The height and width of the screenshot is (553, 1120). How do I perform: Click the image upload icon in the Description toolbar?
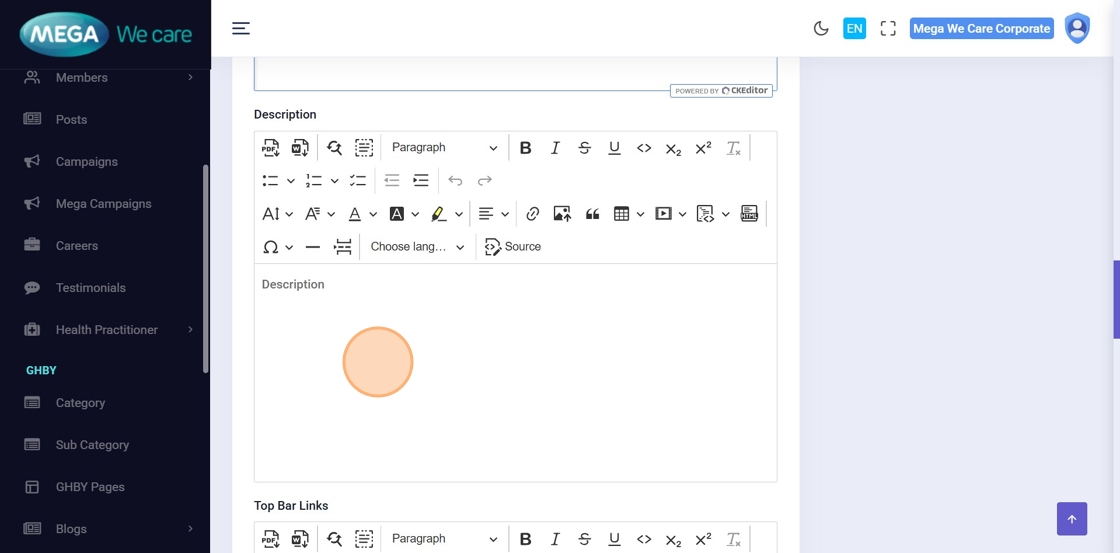562,214
